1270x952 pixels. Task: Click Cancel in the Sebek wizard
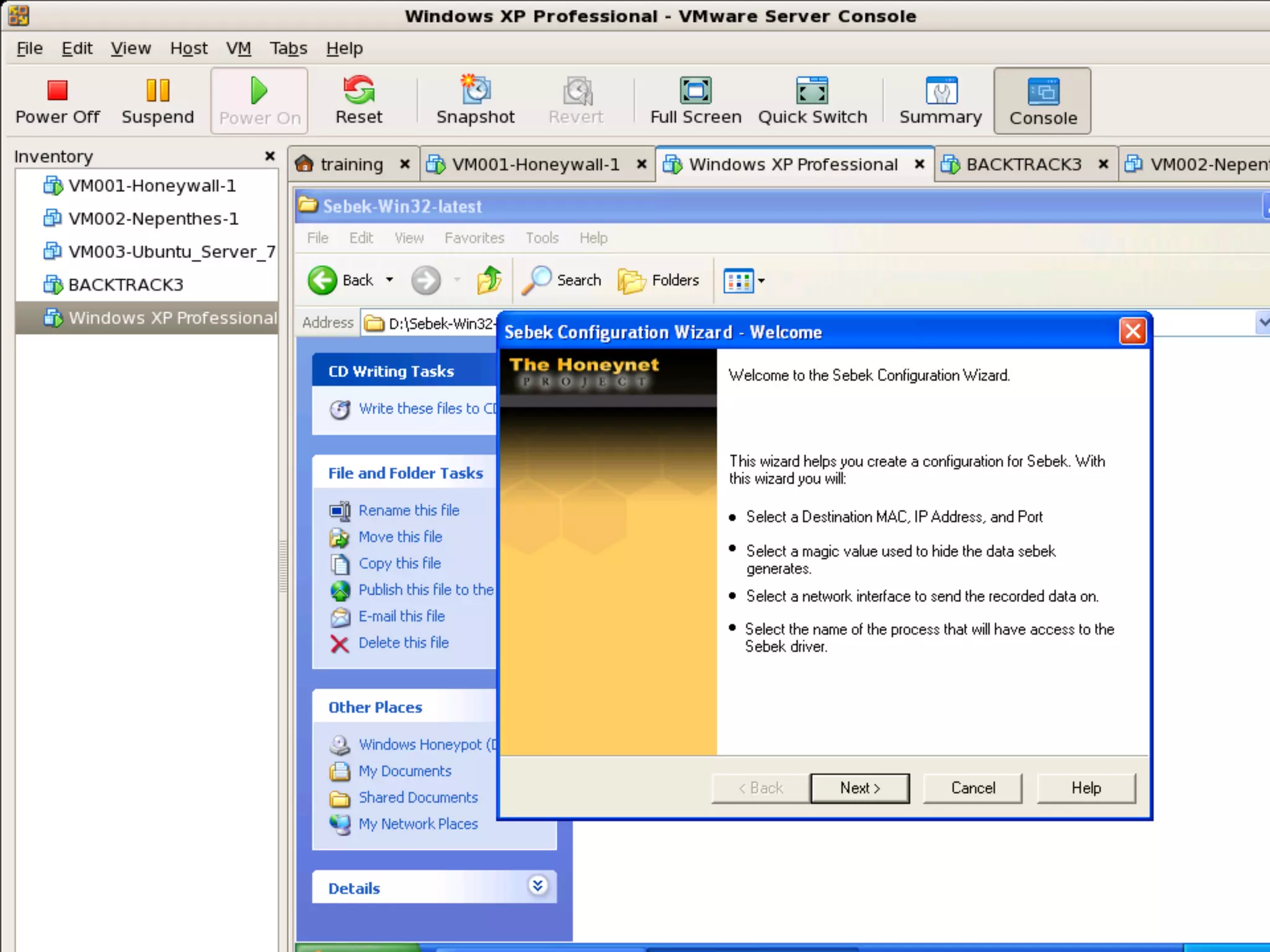pyautogui.click(x=972, y=788)
